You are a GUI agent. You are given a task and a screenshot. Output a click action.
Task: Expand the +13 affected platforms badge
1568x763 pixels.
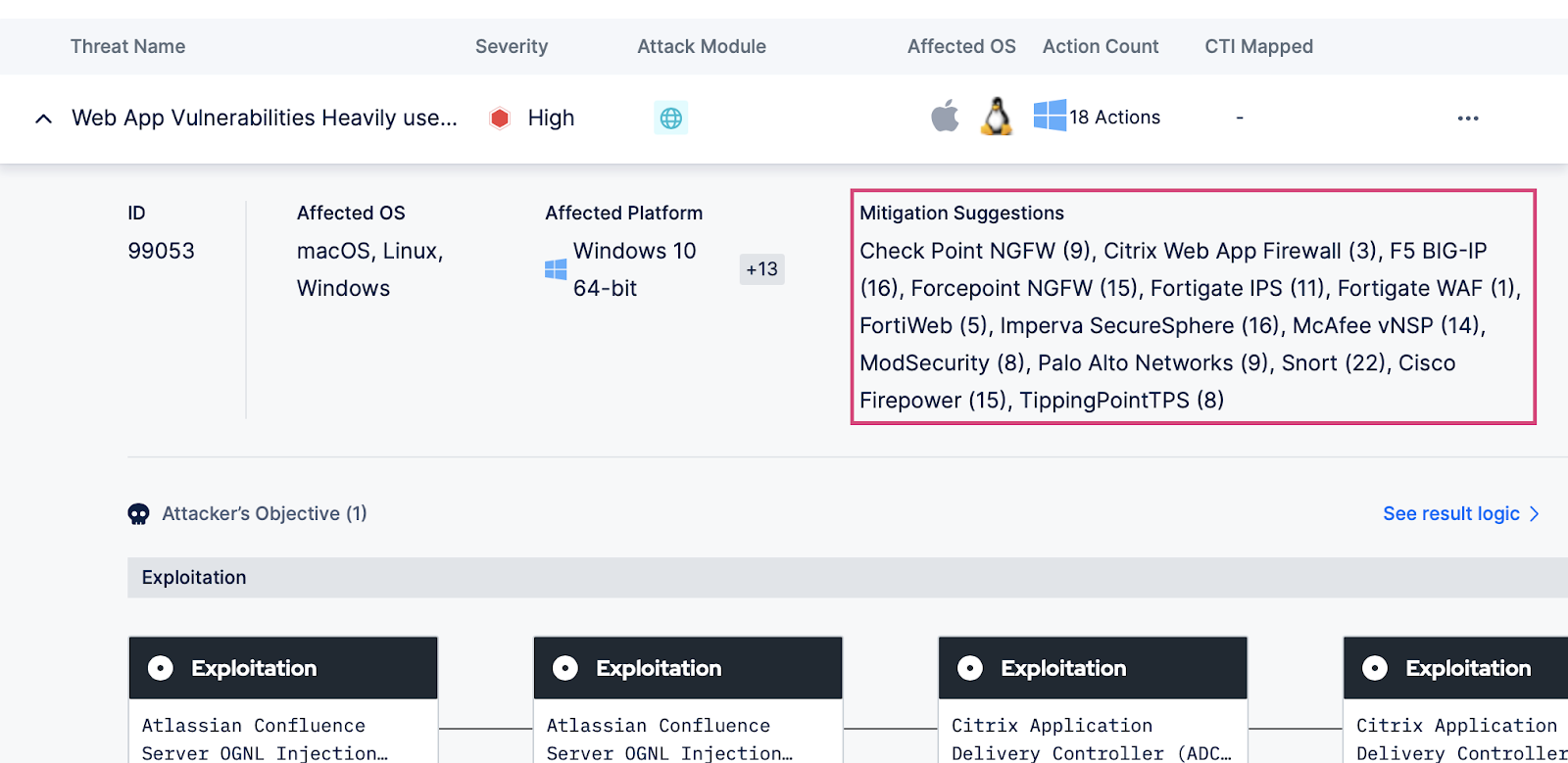[x=761, y=269]
